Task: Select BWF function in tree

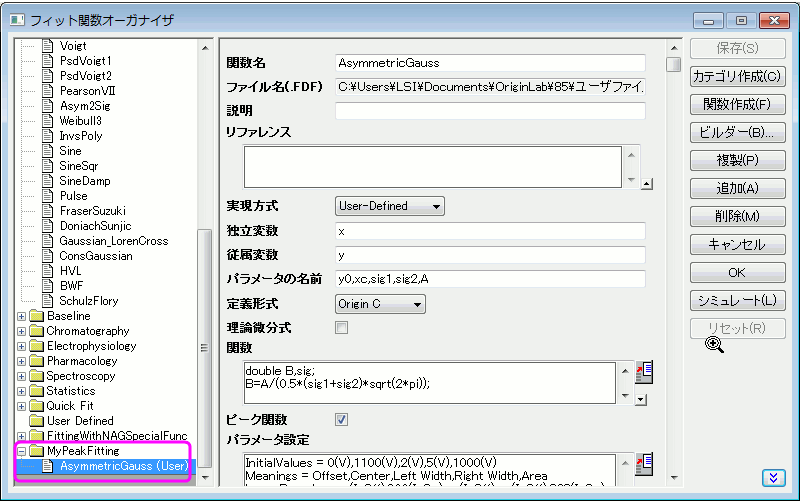Action: [x=71, y=286]
